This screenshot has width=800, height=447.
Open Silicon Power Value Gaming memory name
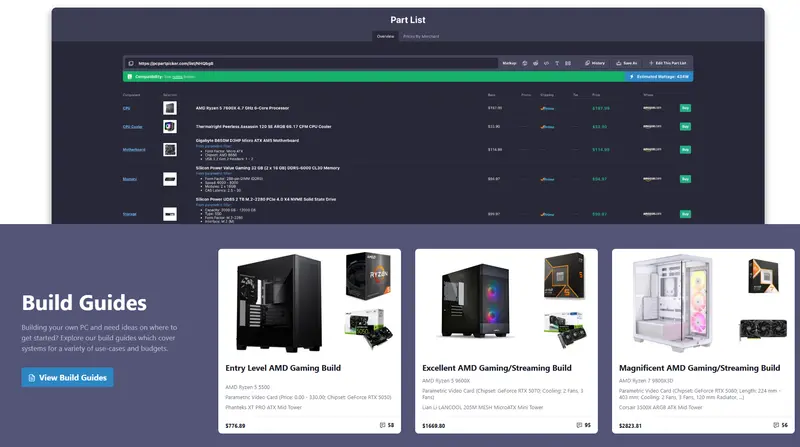pyautogui.click(x=267, y=168)
